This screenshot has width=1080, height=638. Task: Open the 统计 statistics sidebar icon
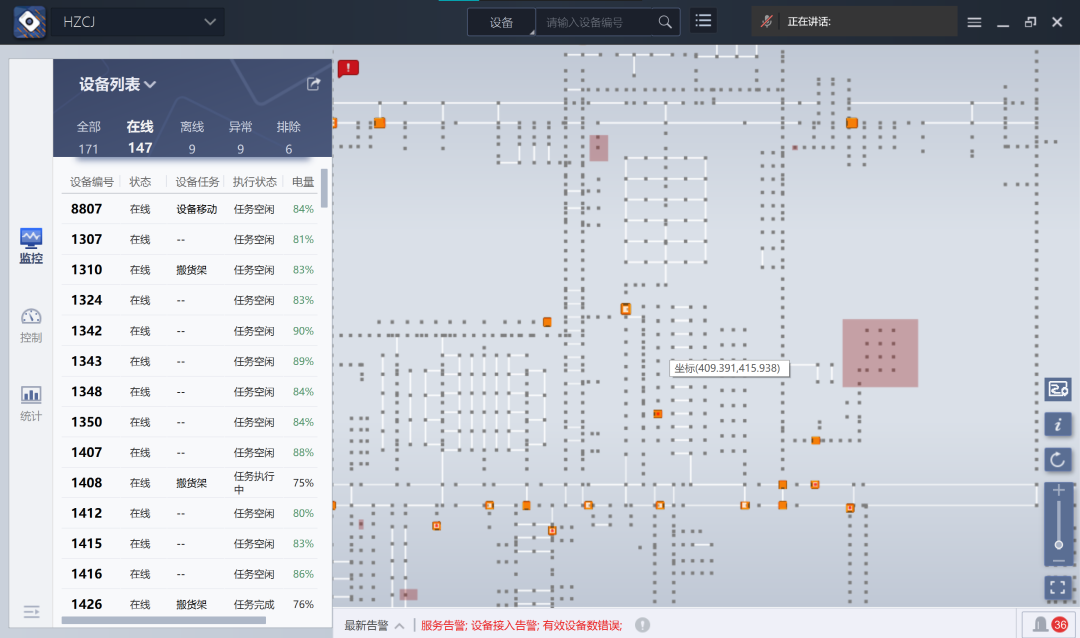[x=31, y=404]
